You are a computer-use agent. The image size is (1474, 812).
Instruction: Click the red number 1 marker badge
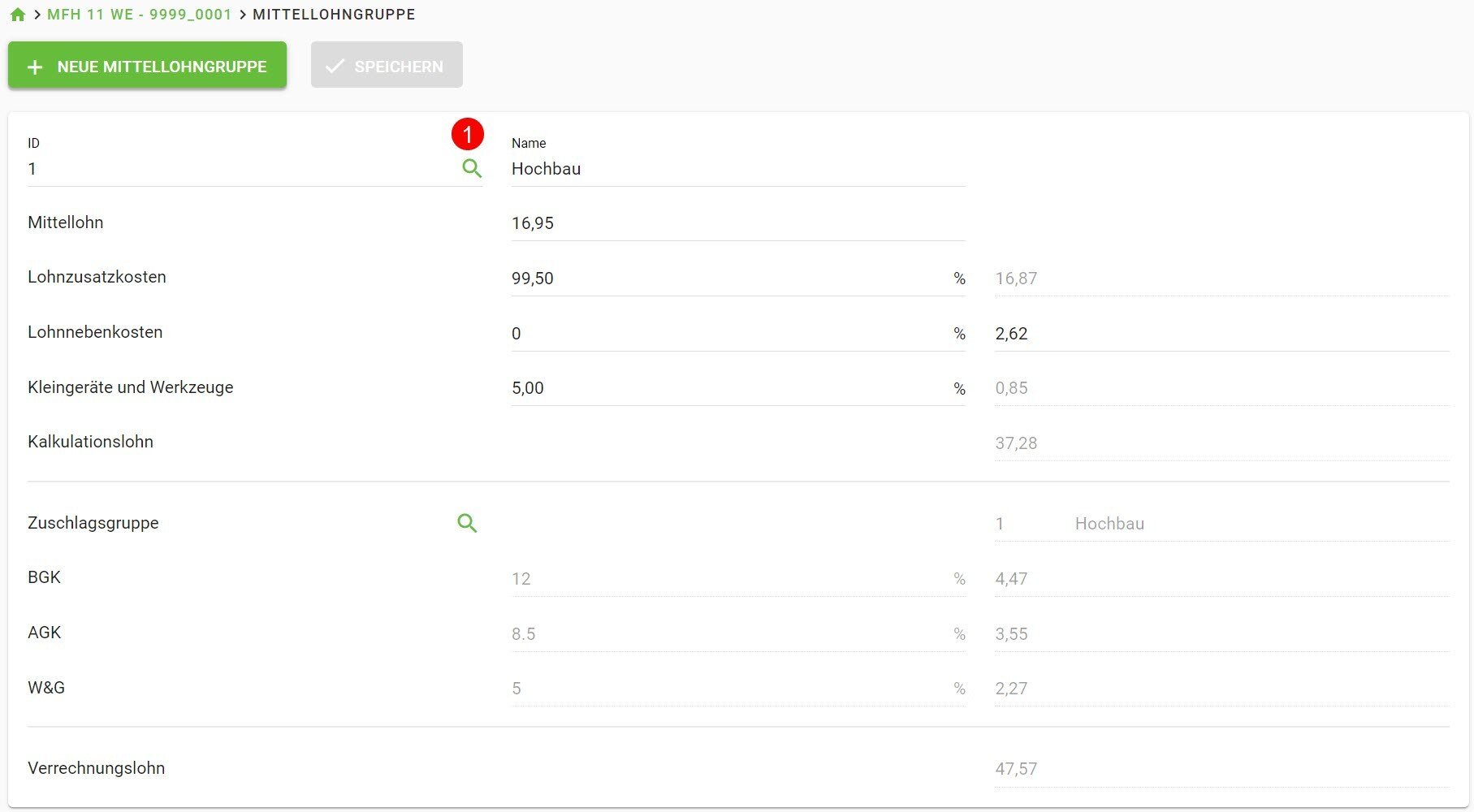[x=468, y=134]
